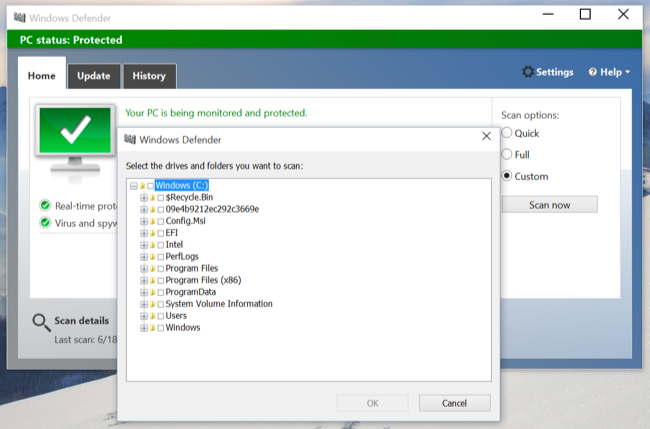Check the EFI folder checkbox
This screenshot has width=650, height=429.
[x=160, y=233]
